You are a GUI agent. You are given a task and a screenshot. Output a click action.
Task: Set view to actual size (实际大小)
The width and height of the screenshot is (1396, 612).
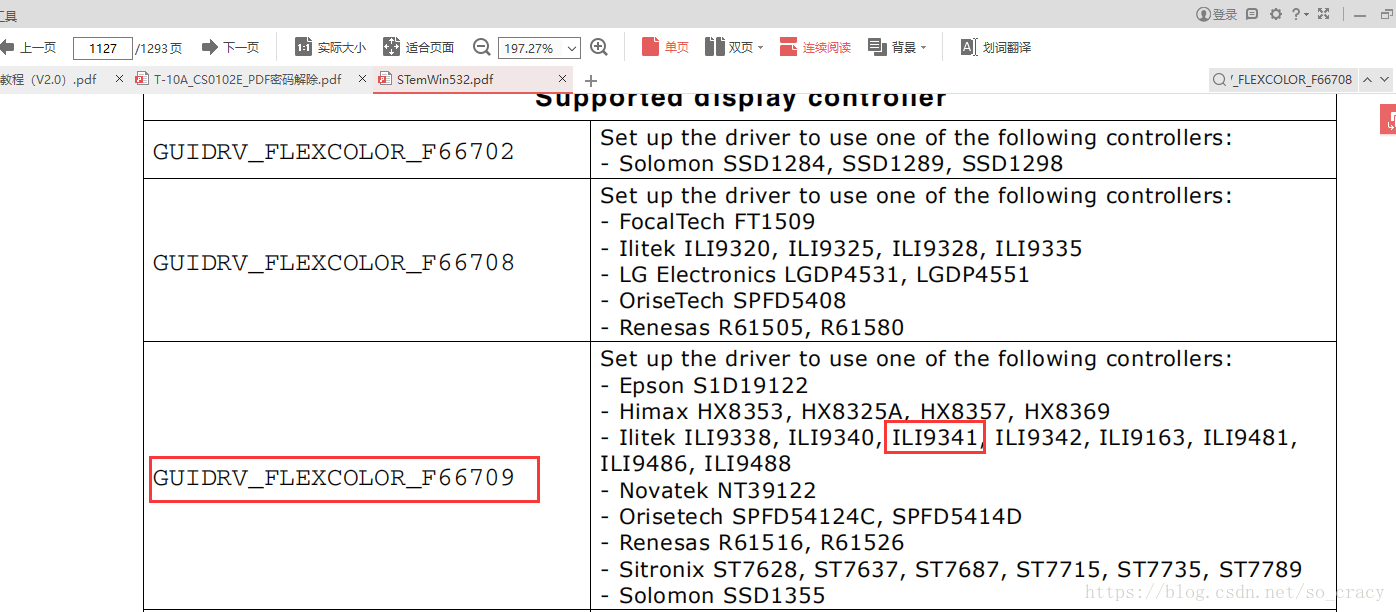click(x=331, y=47)
